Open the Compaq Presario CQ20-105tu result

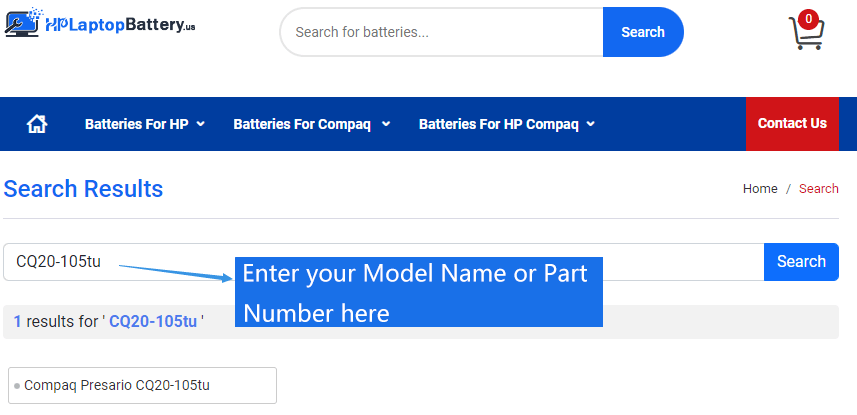[117, 385]
